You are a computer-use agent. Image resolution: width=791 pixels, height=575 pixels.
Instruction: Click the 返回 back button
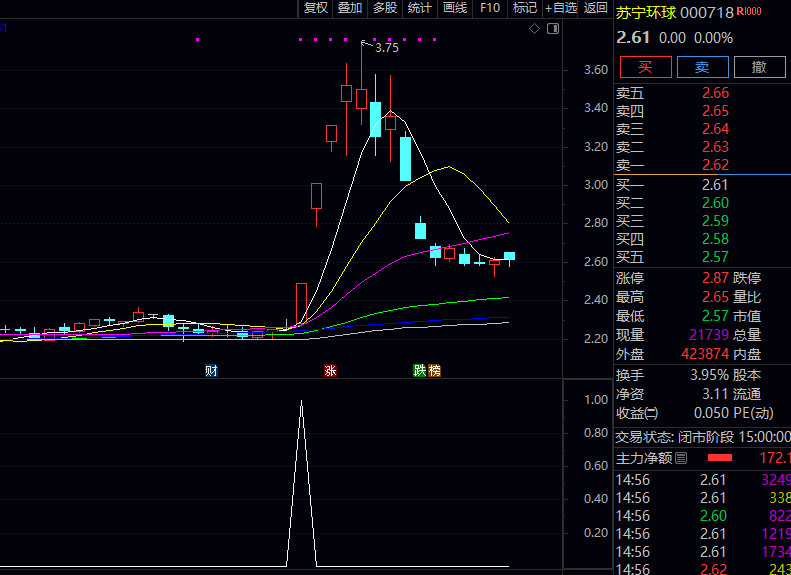click(x=596, y=8)
